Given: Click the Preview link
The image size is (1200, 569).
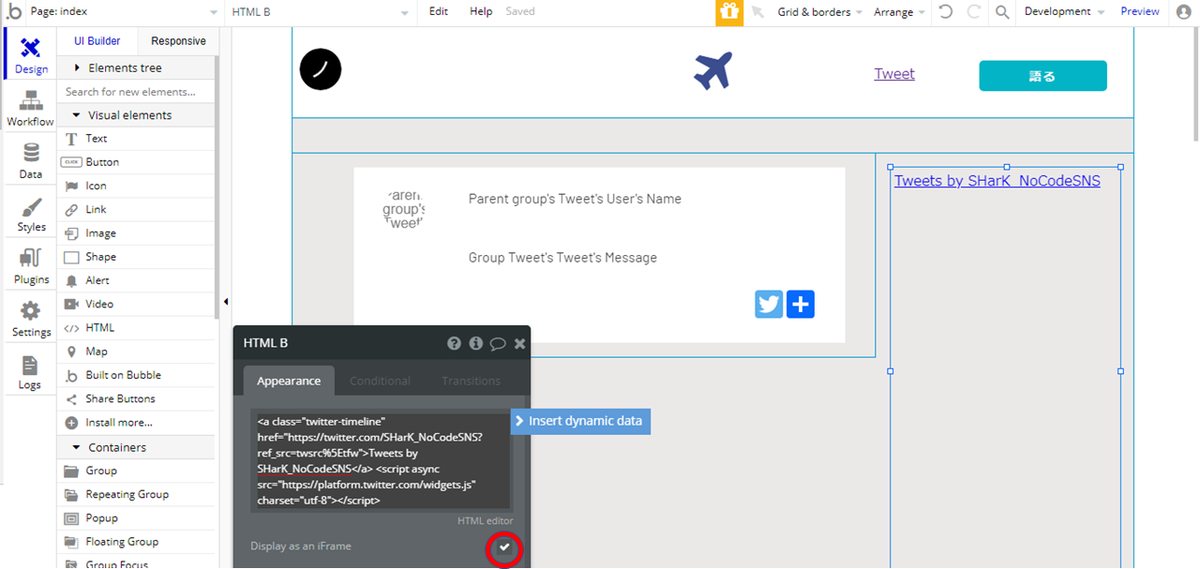Looking at the screenshot, I should click(1140, 12).
